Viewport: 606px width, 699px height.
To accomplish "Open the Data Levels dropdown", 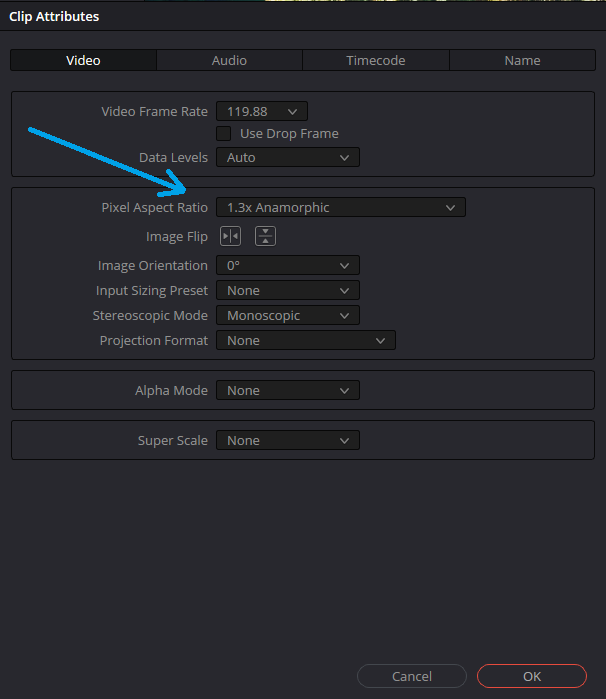I will pos(287,158).
